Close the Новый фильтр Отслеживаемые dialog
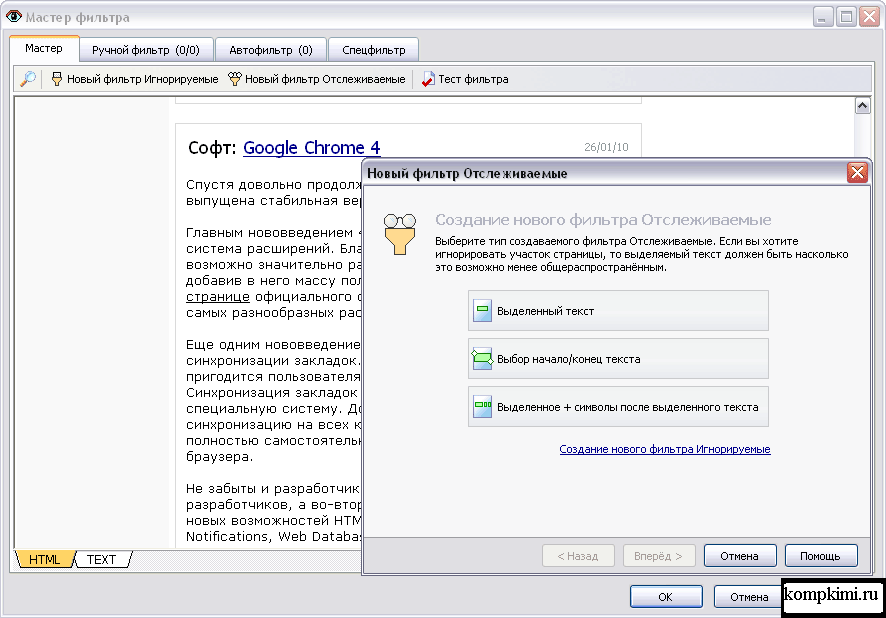The height and width of the screenshot is (618, 886). click(857, 173)
